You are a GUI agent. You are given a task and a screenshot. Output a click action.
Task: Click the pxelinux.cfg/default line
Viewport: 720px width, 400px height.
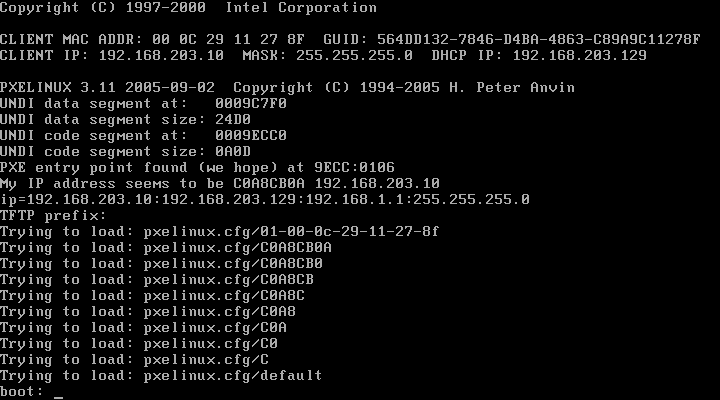161,376
